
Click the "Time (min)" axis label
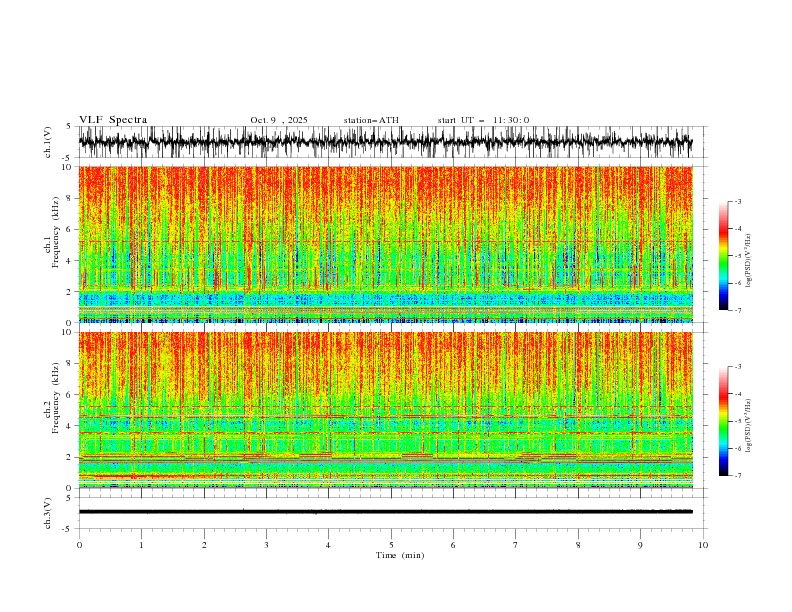[400, 555]
